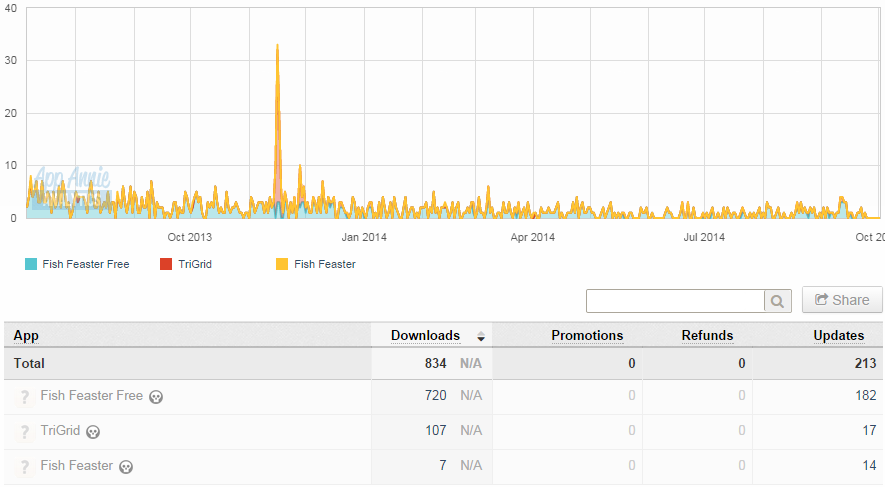This screenshot has width=885, height=487.
Task: Click skull icon next to TriGrid
Action: pyautogui.click(x=93, y=432)
